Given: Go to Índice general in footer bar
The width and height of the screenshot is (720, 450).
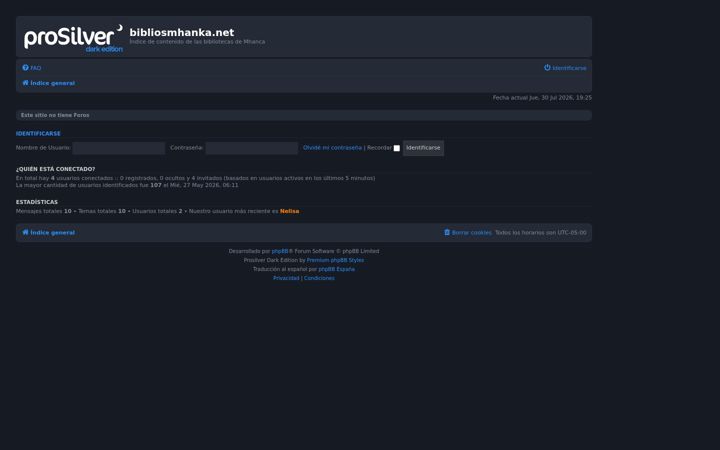Looking at the screenshot, I should pyautogui.click(x=52, y=233).
